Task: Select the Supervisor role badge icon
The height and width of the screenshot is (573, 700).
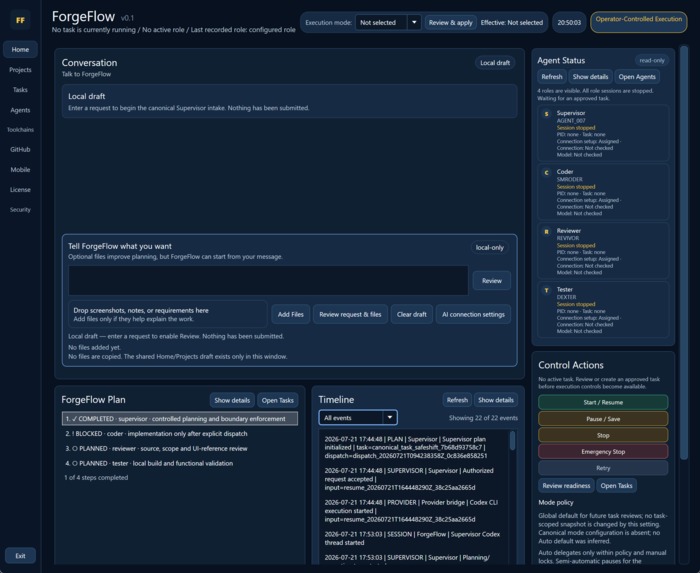Action: 546,114
